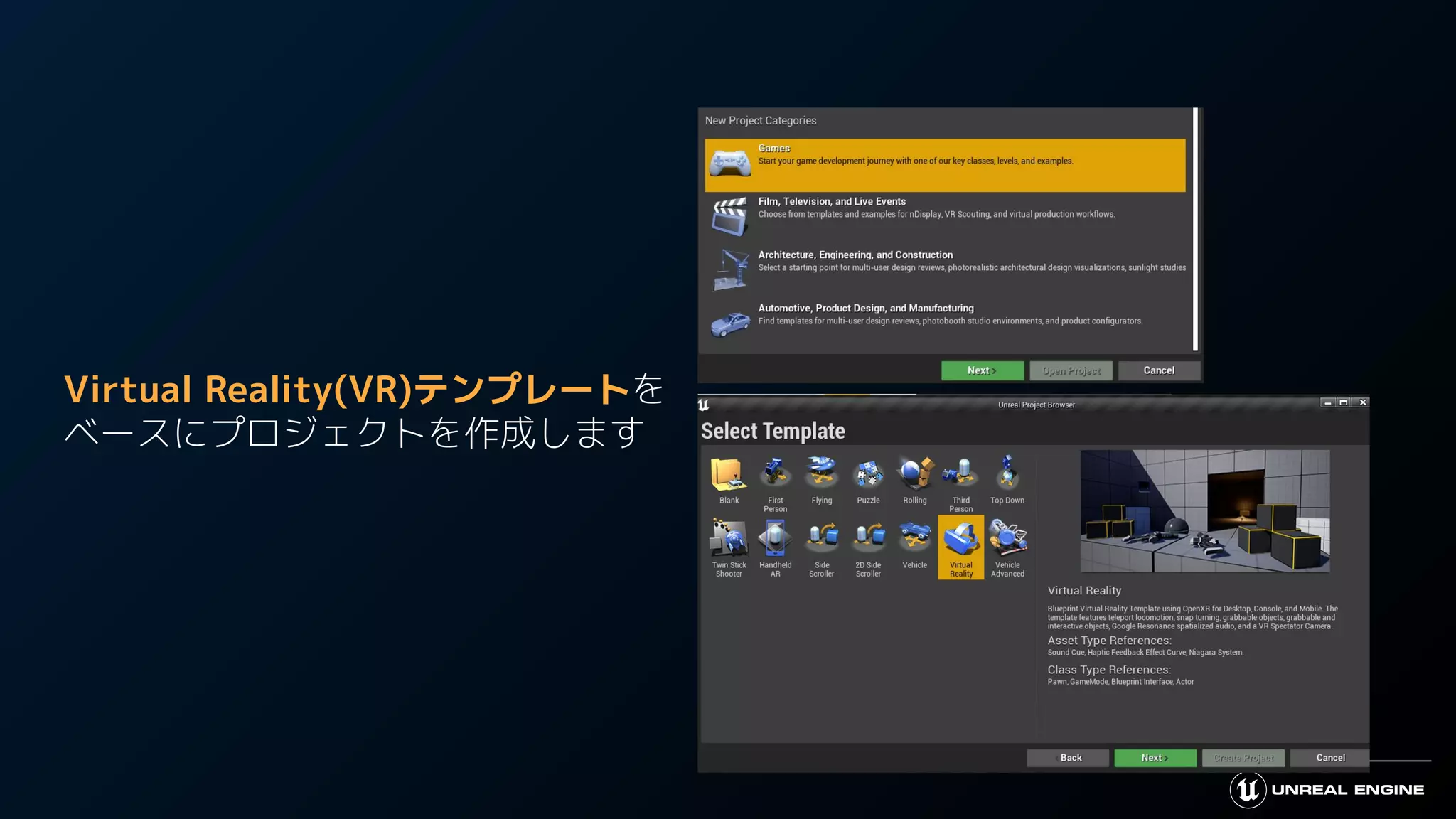Click Next in Select Template window
Viewport: 1456px width, 819px height.
[1155, 758]
